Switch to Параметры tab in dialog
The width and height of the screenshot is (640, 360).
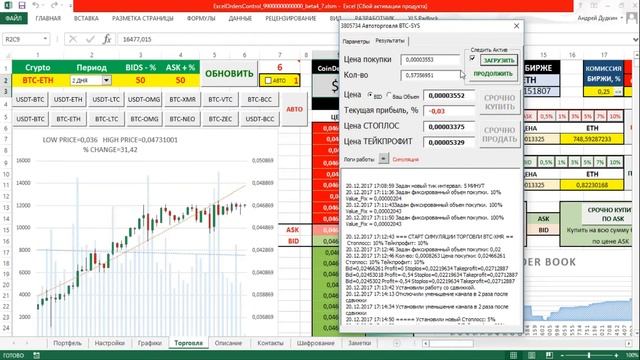[356, 41]
